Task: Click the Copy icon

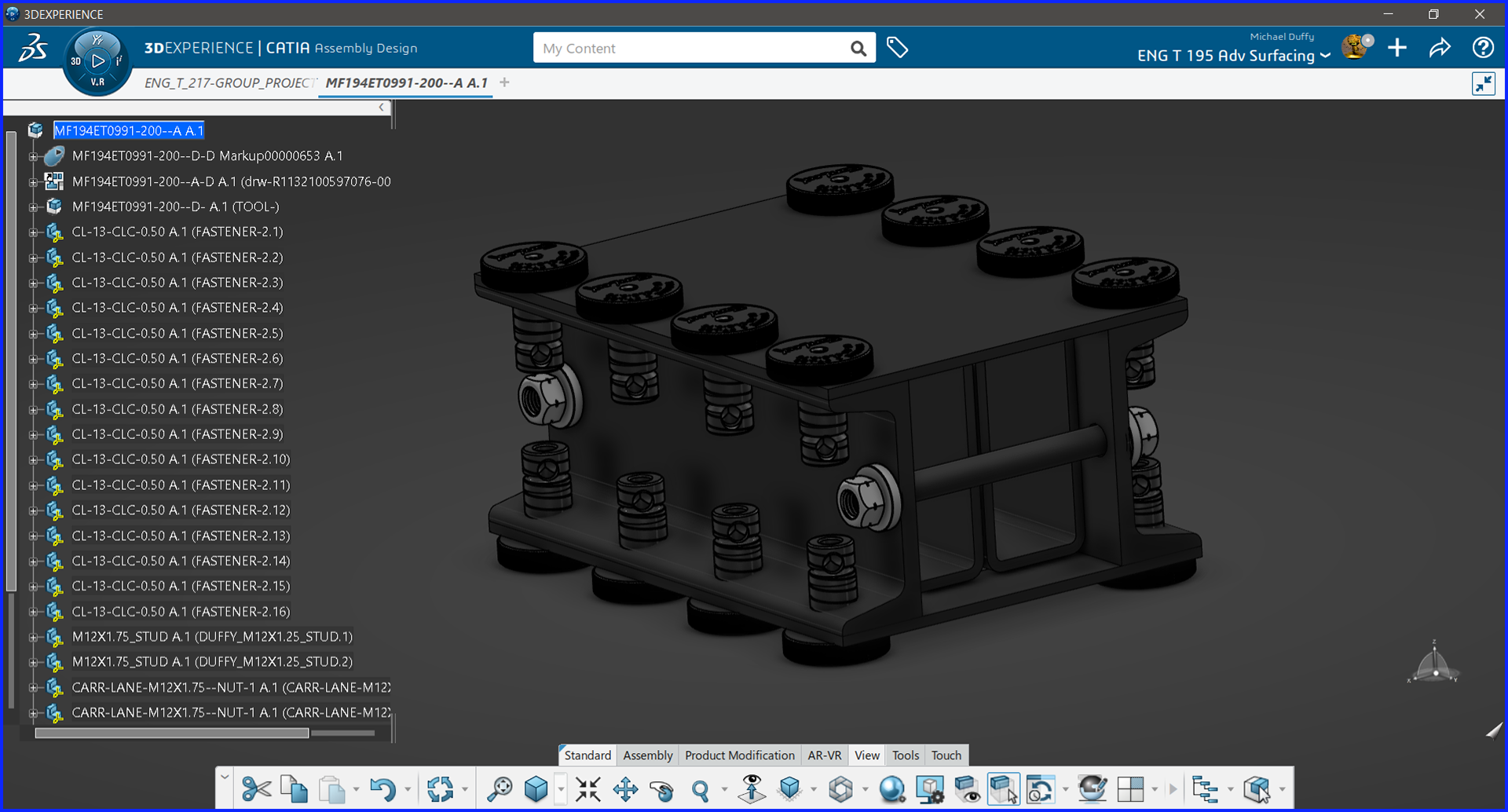Action: 294,789
